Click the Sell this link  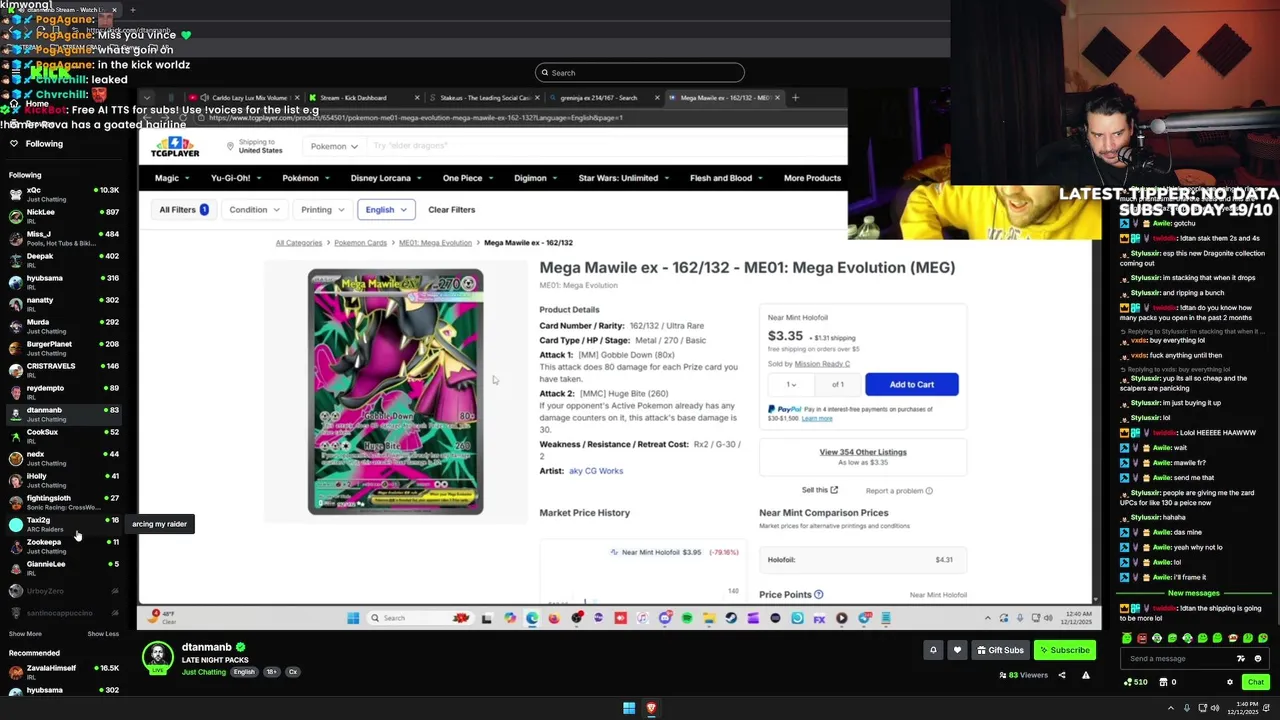pos(819,490)
